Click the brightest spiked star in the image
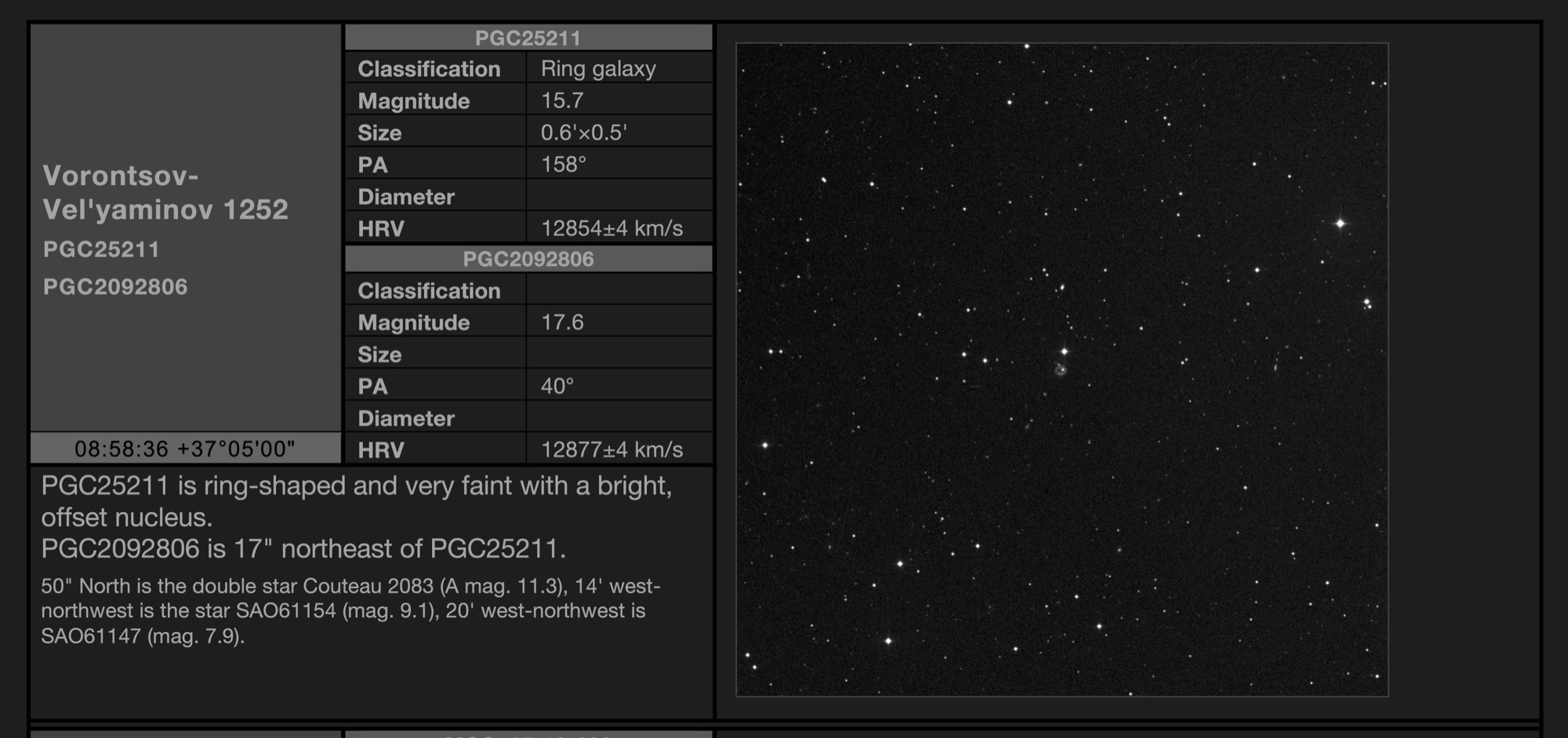Image resolution: width=1568 pixels, height=738 pixels. click(1340, 224)
